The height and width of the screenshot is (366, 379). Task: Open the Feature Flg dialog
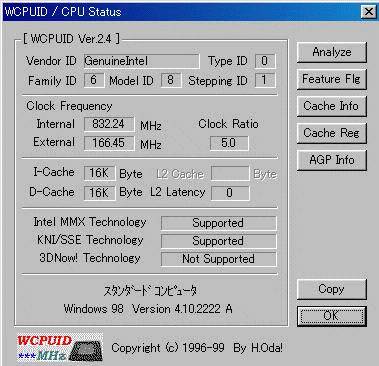pos(332,79)
